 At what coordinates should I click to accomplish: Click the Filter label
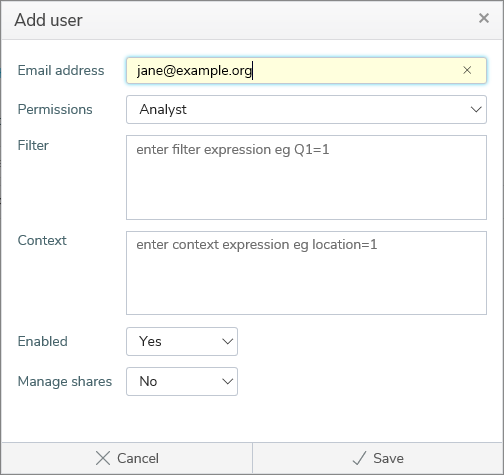(33, 145)
